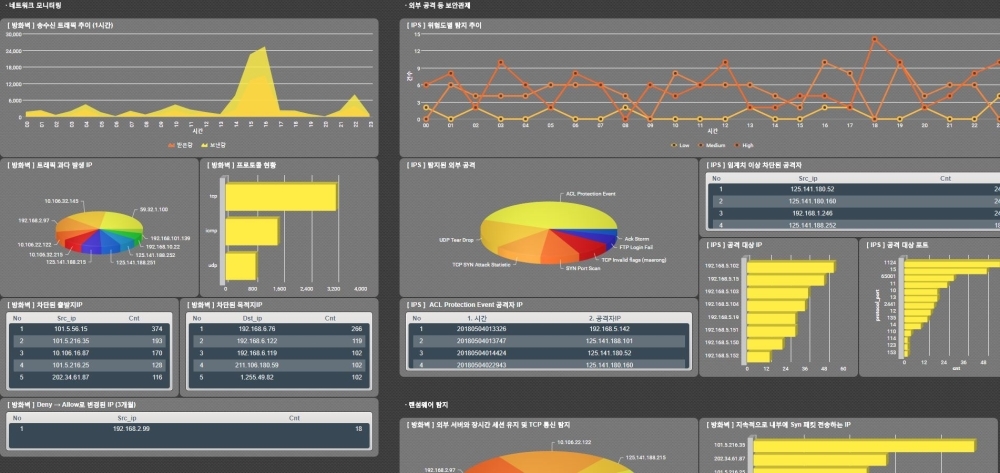Screen dimensions: 1000x473
Task: Select the 192.168.5.152 bar in target IP chart
Action: coord(758,356)
